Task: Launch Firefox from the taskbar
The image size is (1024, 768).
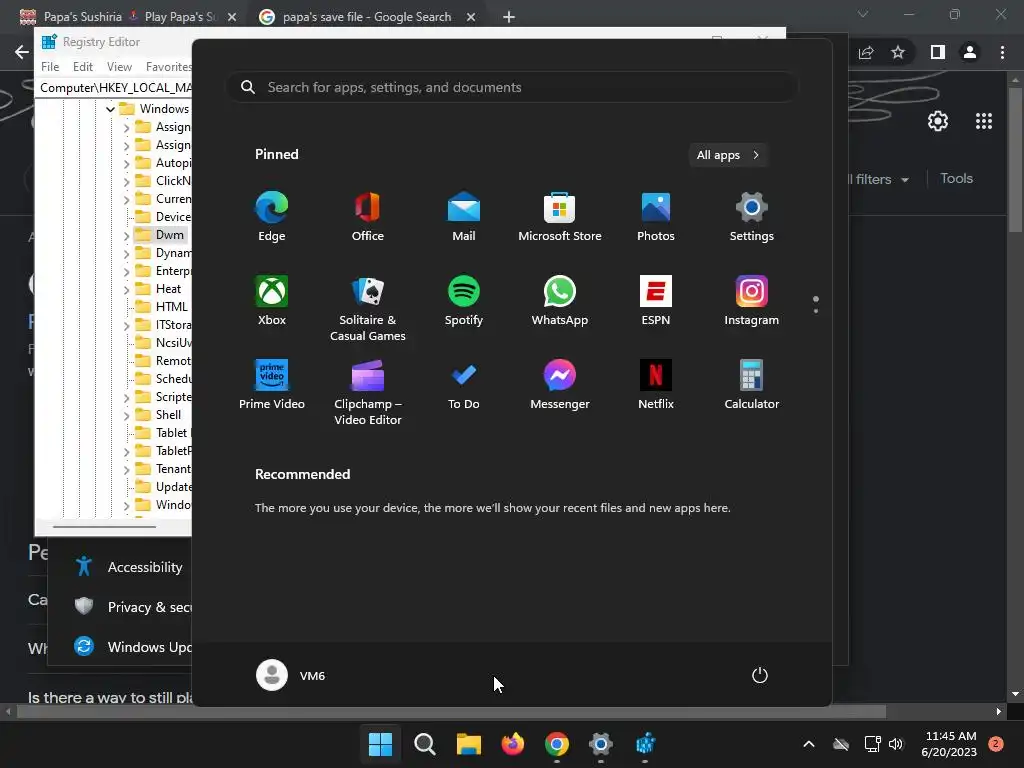Action: (x=513, y=744)
